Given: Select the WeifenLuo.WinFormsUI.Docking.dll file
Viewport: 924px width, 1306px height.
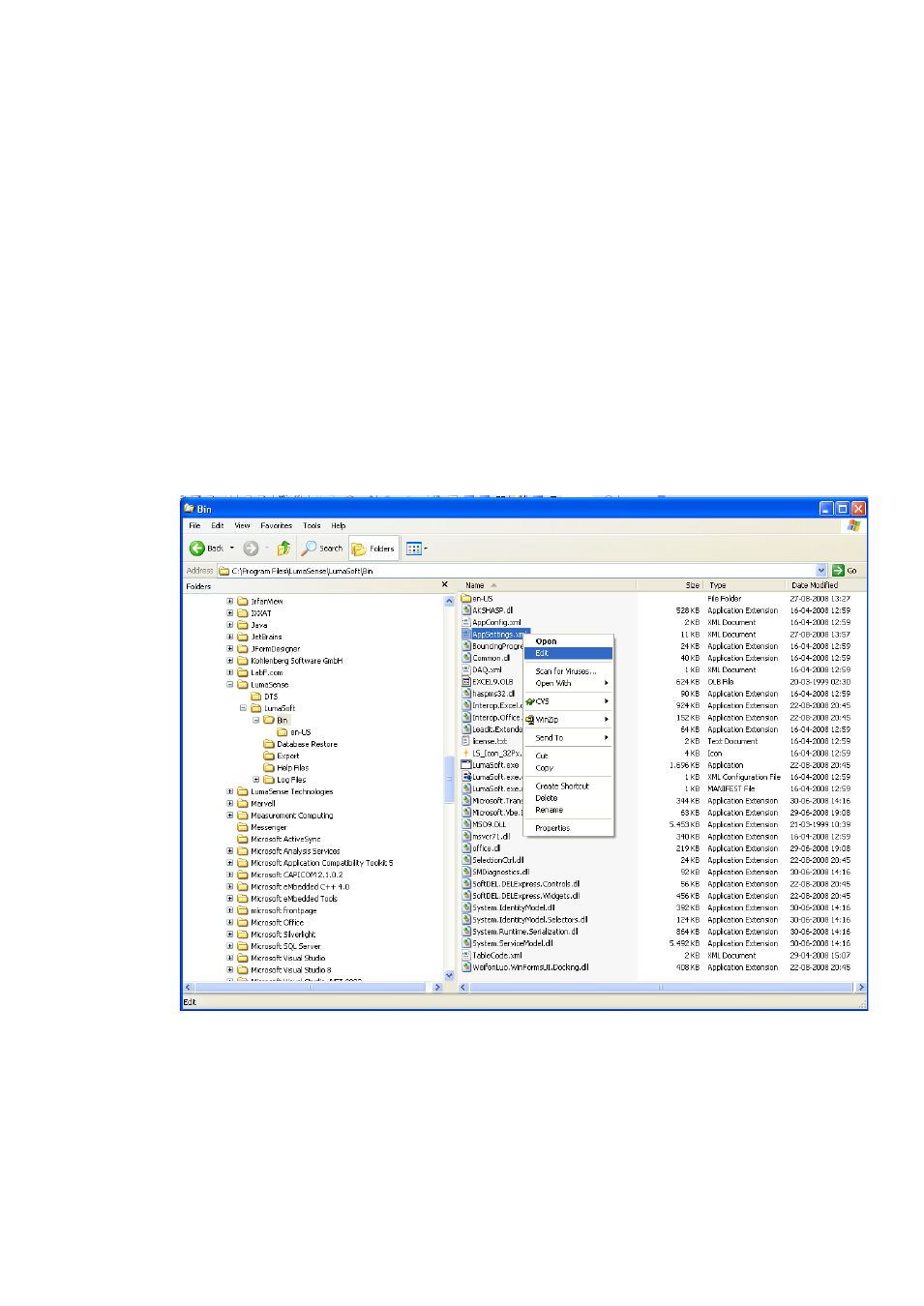Looking at the screenshot, I should click(525, 967).
